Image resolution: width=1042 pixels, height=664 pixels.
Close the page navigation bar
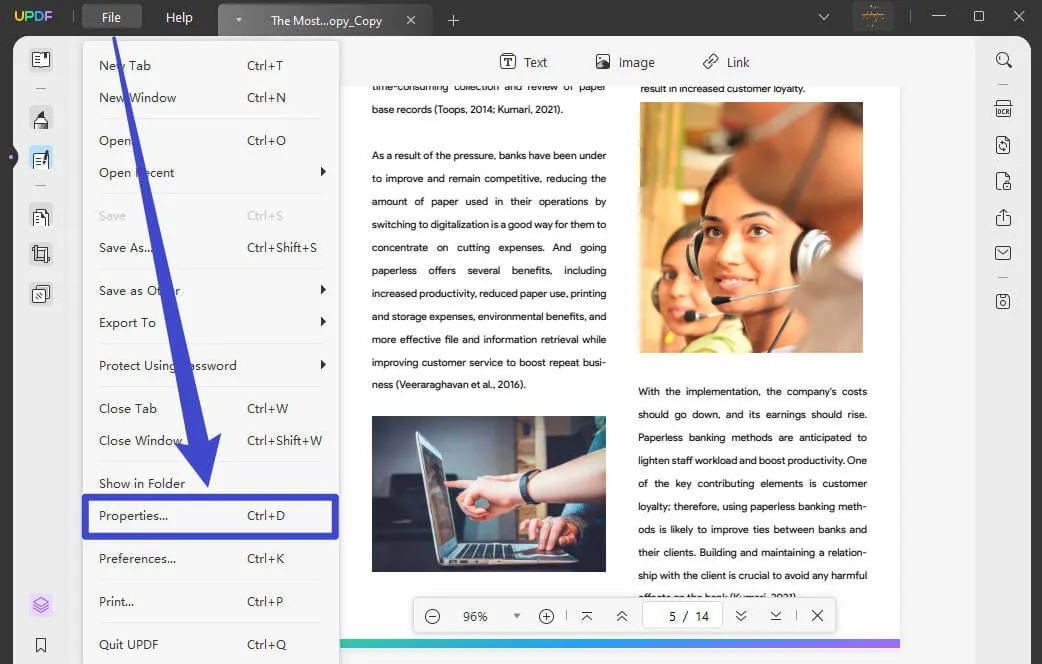[x=817, y=616]
